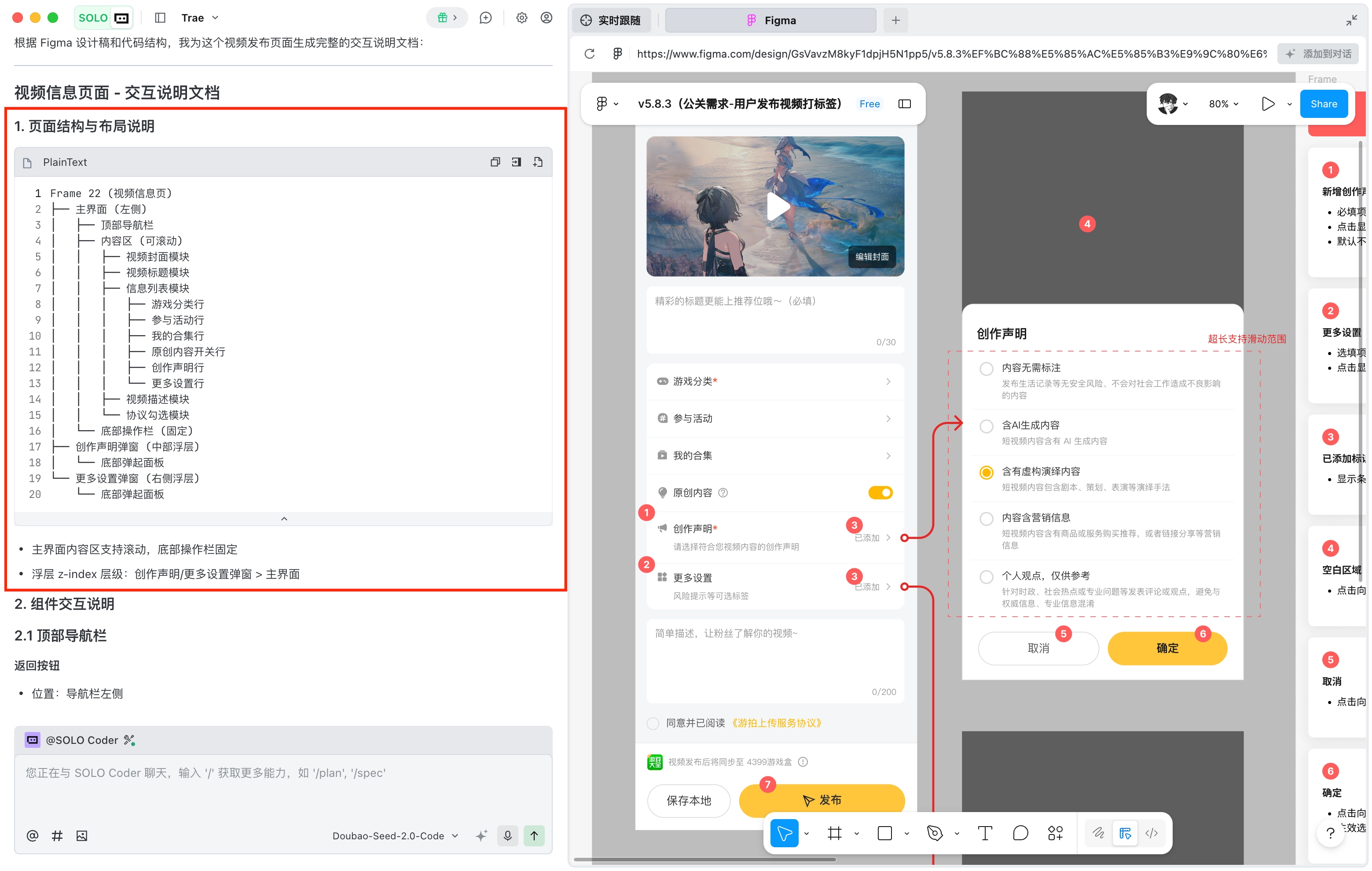Select the 个人观点，仅供参考 radio option
The image size is (1372, 871).
tap(986, 577)
